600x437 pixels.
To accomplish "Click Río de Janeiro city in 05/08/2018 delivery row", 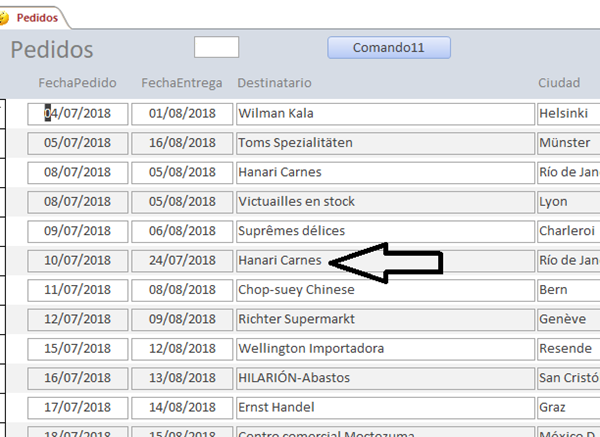I will tap(569, 173).
